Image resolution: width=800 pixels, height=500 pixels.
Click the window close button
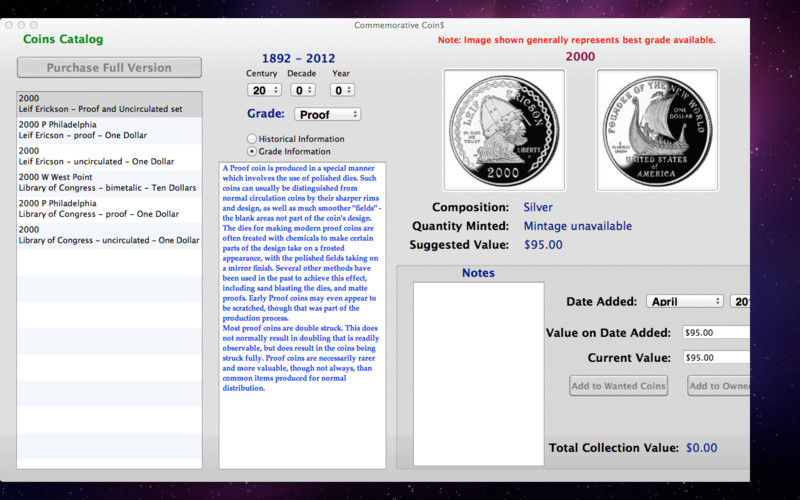coord(9,25)
